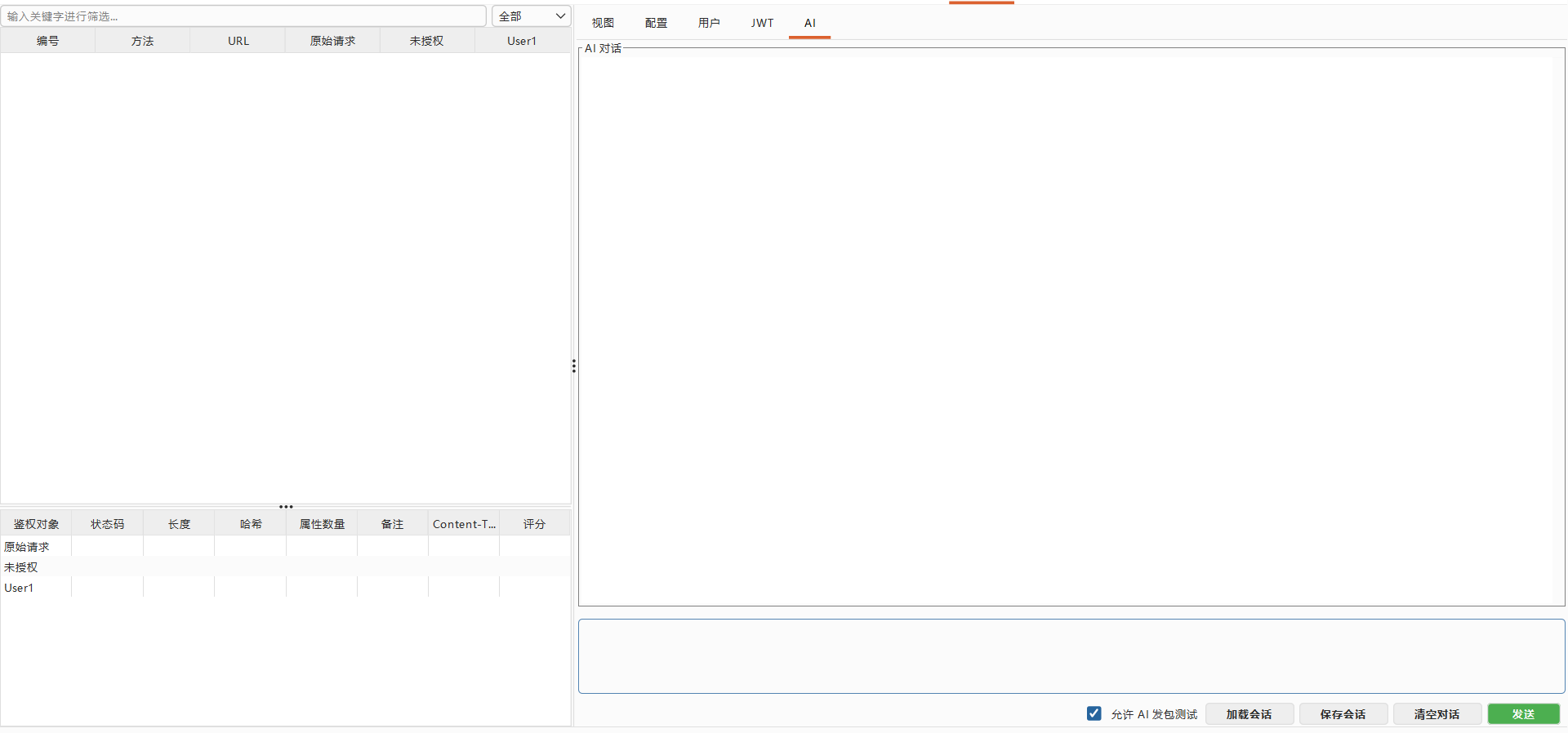The image size is (1568, 733).
Task: Switch to the 视图 tab
Action: tap(603, 23)
